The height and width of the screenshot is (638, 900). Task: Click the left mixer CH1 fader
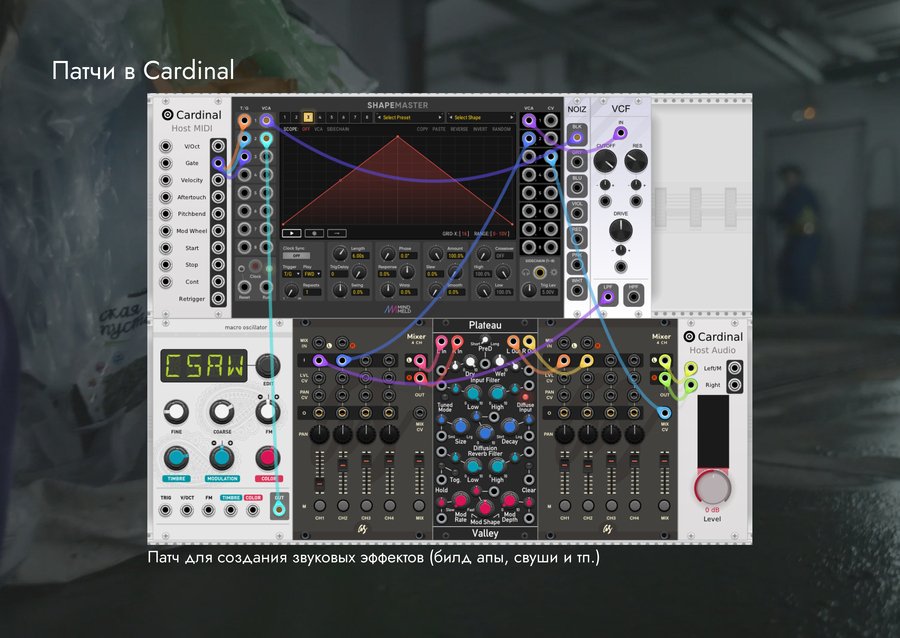pyautogui.click(x=320, y=485)
